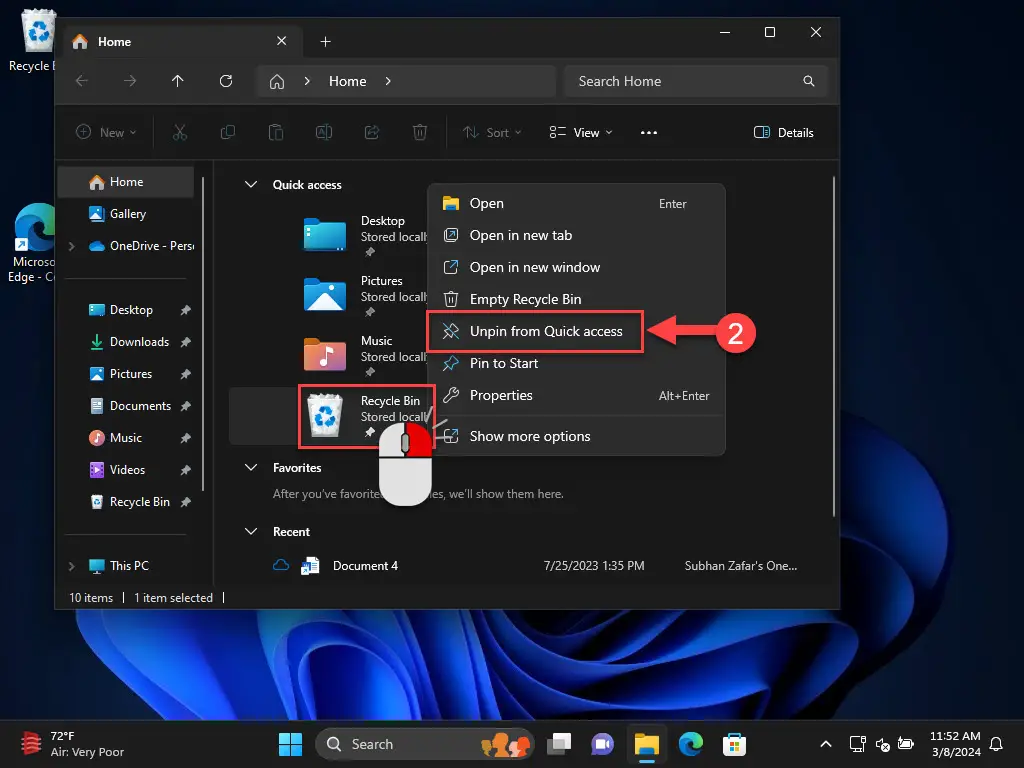The height and width of the screenshot is (768, 1024).
Task: Choose Show more options
Action: coord(576,436)
